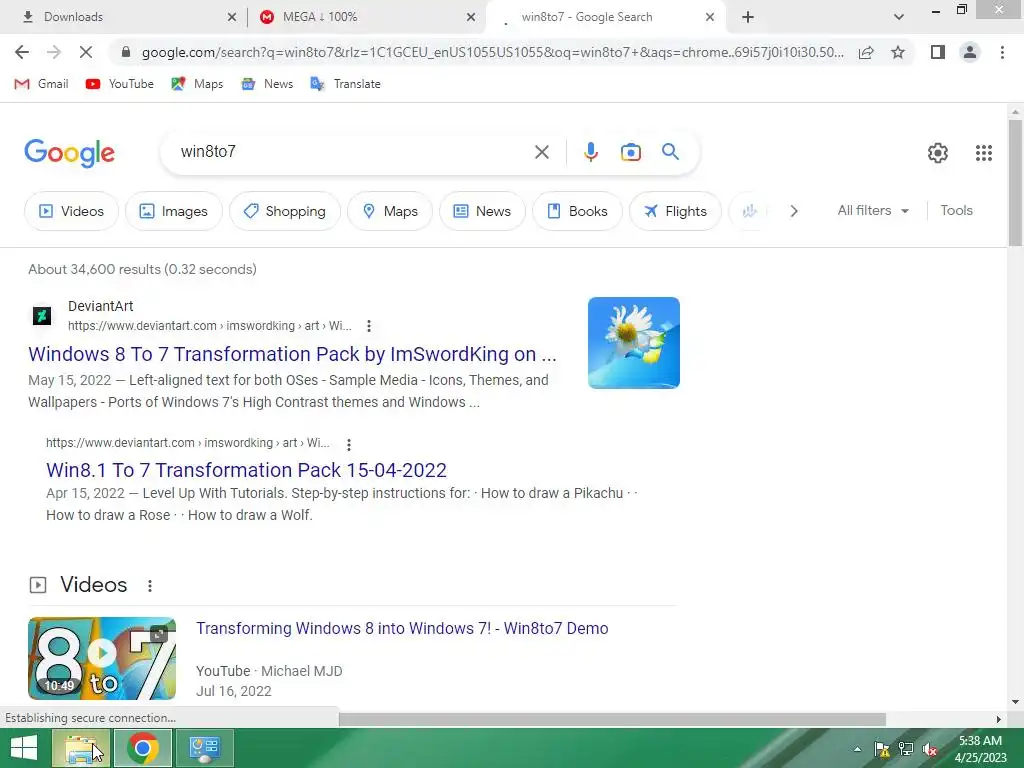Bookmark this tab with the star icon
The height and width of the screenshot is (768, 1024).
click(898, 52)
